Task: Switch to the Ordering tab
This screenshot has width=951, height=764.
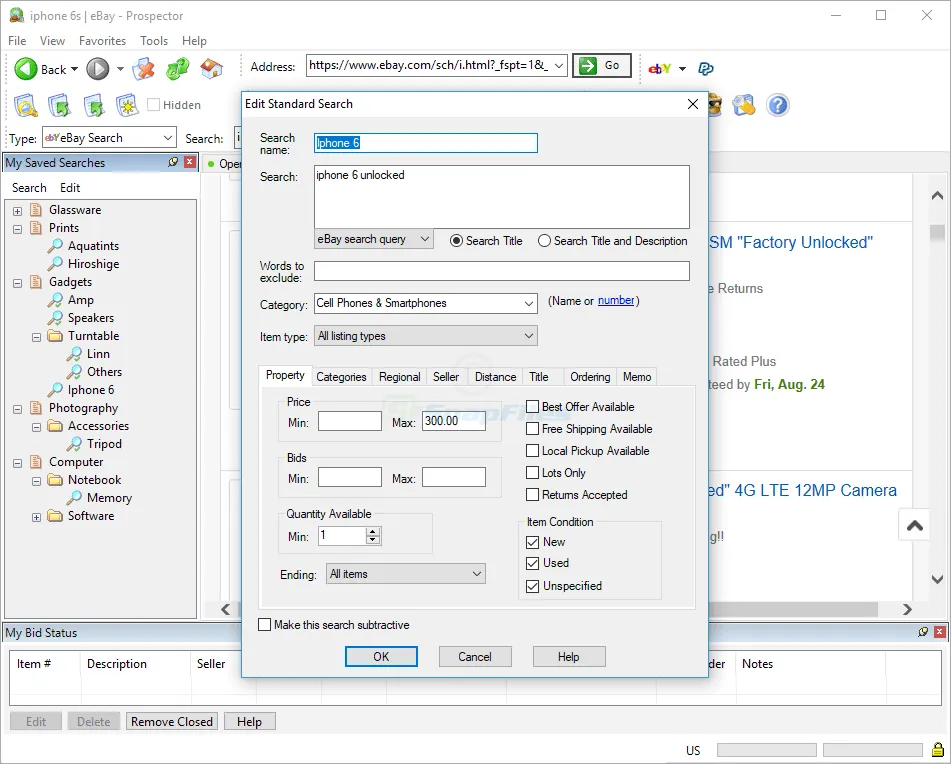Action: pyautogui.click(x=590, y=377)
